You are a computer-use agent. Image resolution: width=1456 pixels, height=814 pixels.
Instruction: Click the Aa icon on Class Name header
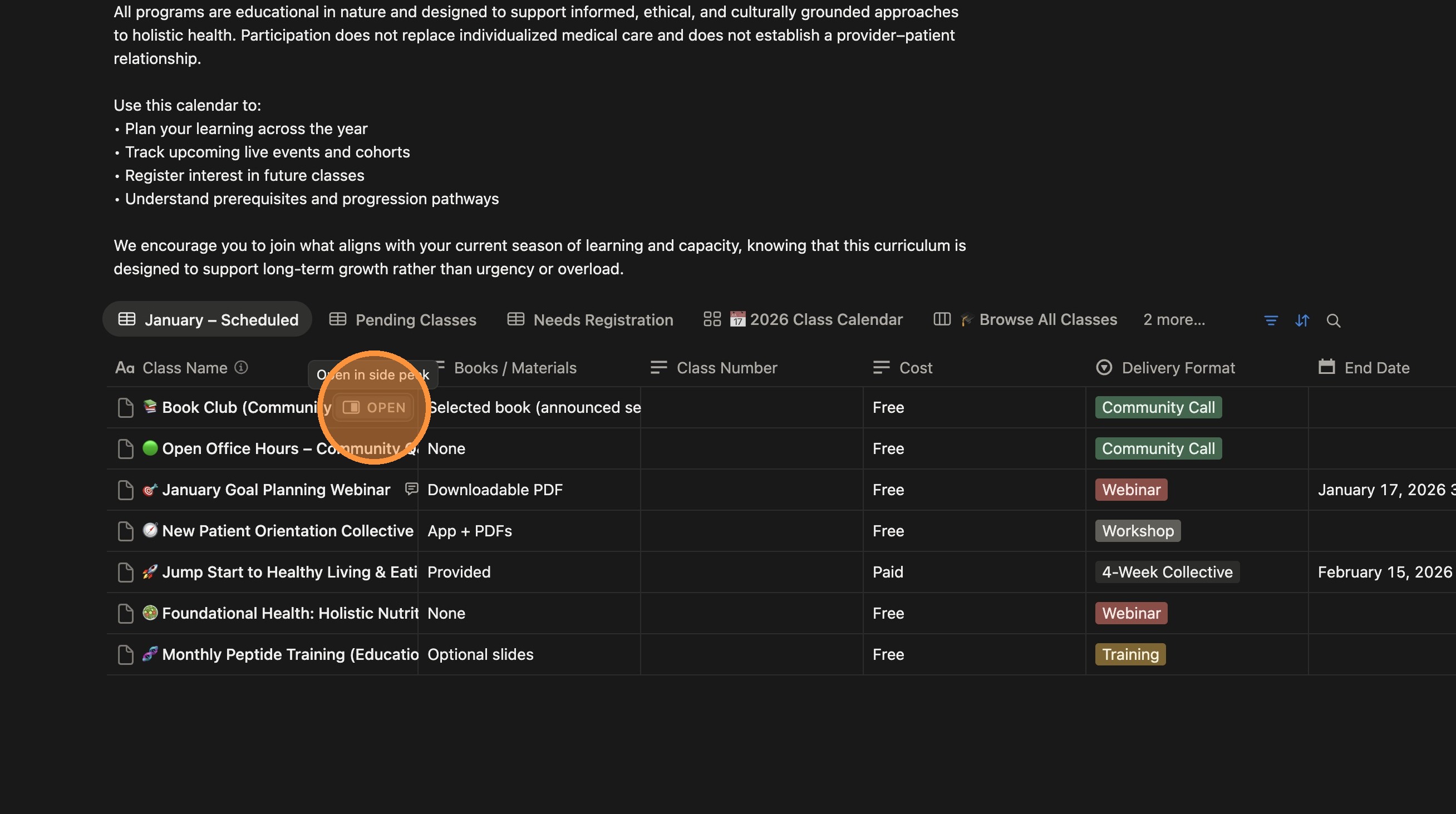click(125, 368)
